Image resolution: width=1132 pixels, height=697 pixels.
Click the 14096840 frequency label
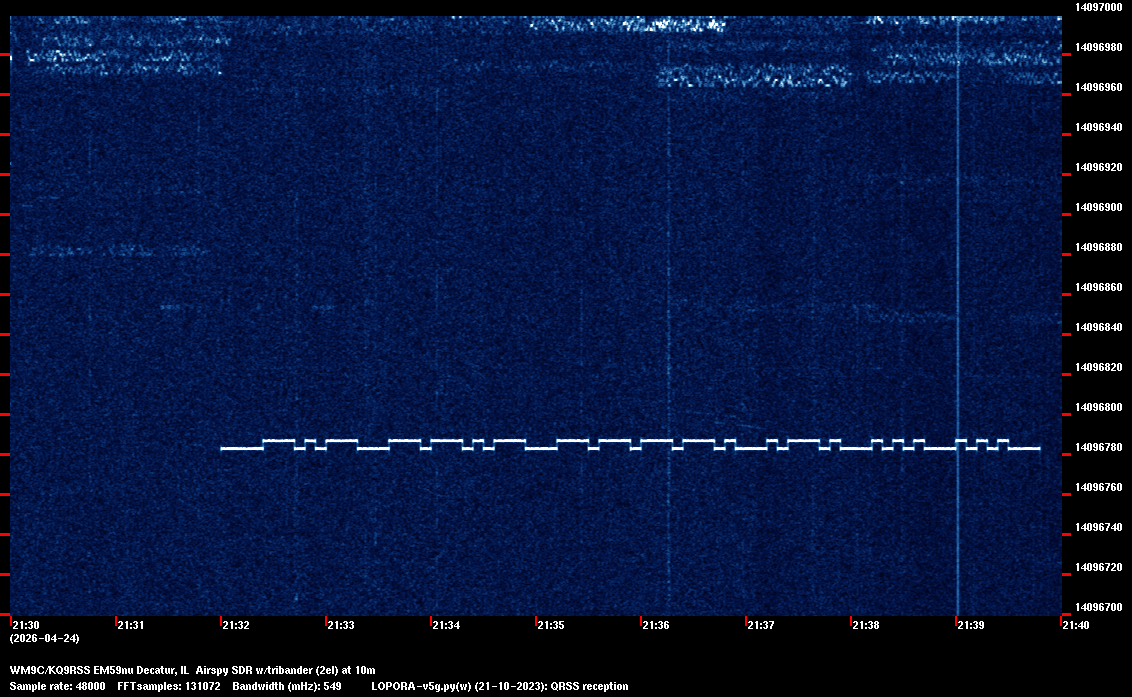coord(1098,327)
